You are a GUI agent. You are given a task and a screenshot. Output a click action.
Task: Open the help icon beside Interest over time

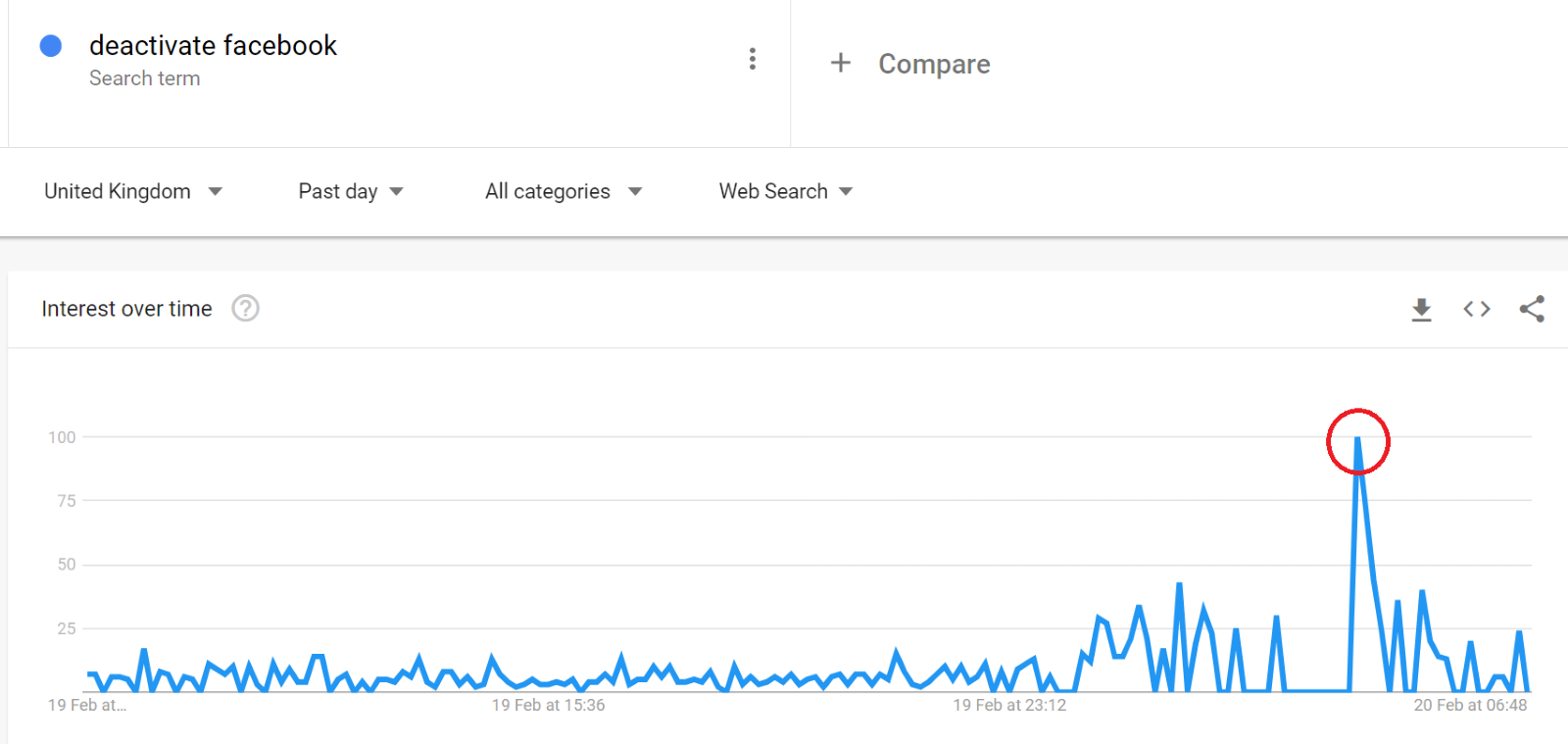[245, 309]
